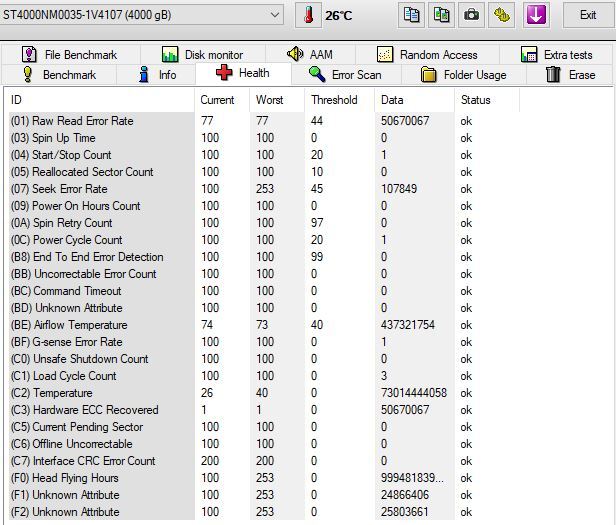This screenshot has height=525, width=616.
Task: Click the purple download arrow icon
Action: (536, 15)
